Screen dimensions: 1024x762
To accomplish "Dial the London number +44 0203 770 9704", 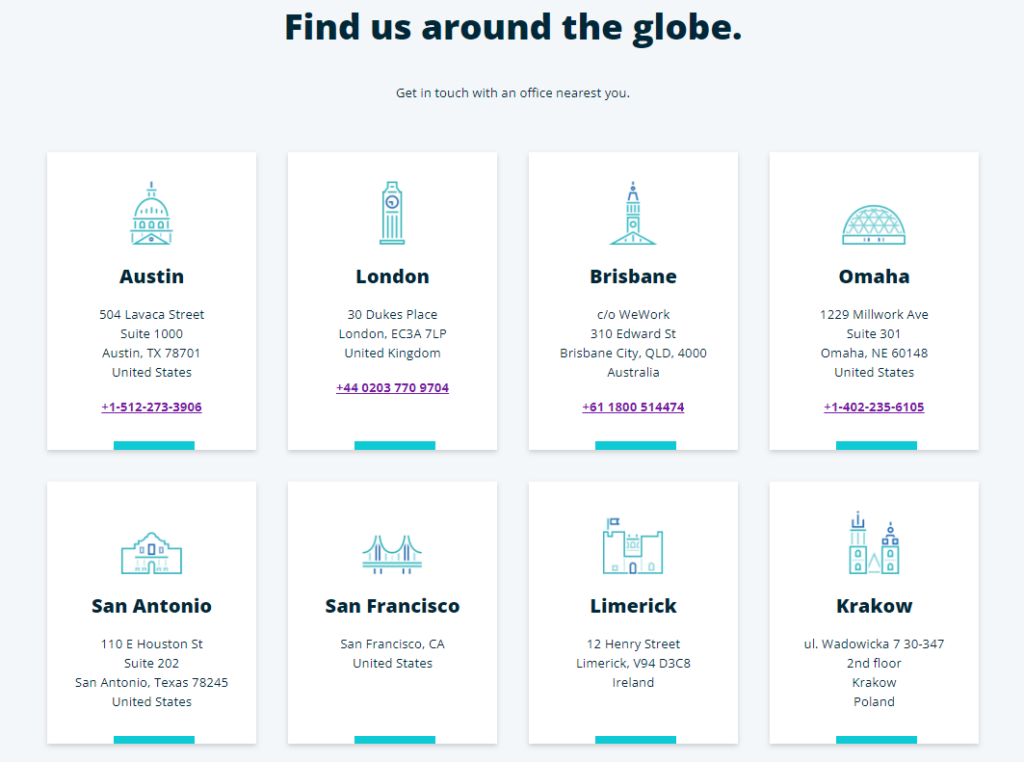I will [x=392, y=388].
